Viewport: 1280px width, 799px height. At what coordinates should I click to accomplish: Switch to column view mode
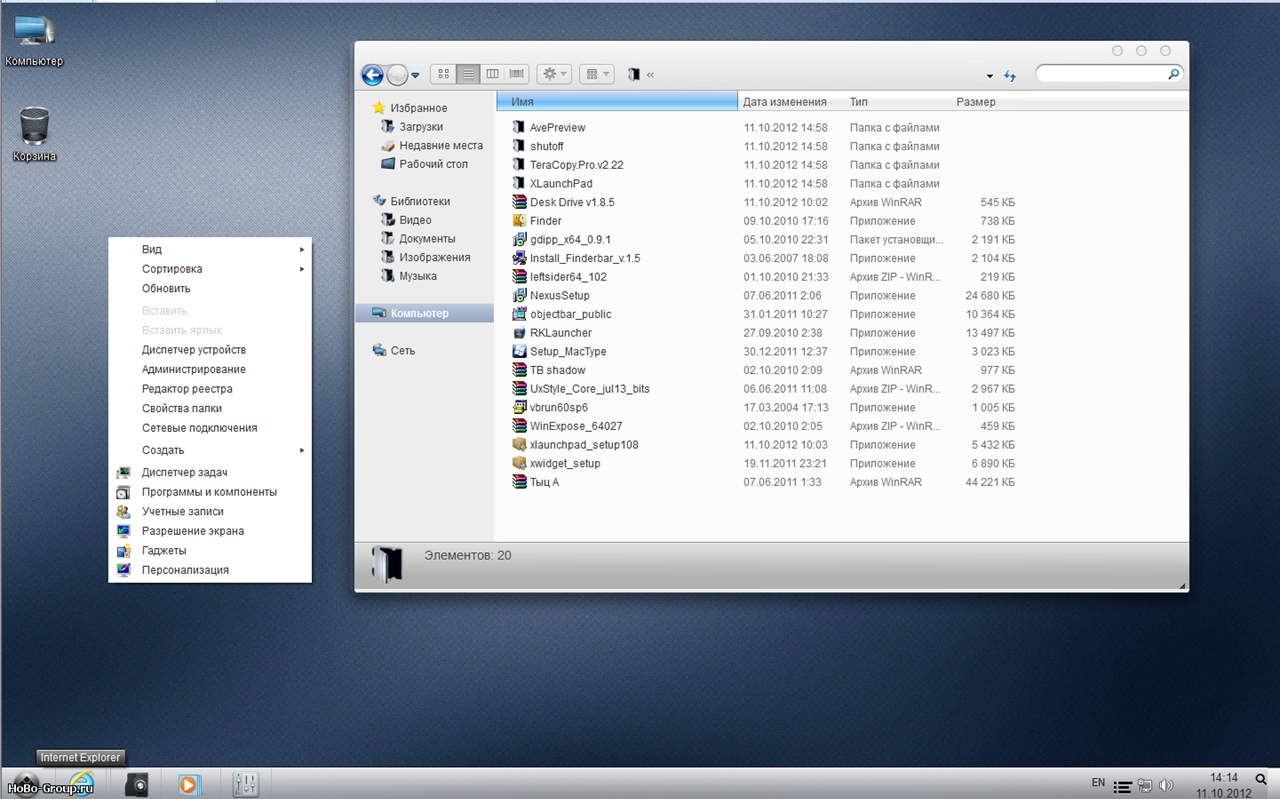click(x=492, y=75)
